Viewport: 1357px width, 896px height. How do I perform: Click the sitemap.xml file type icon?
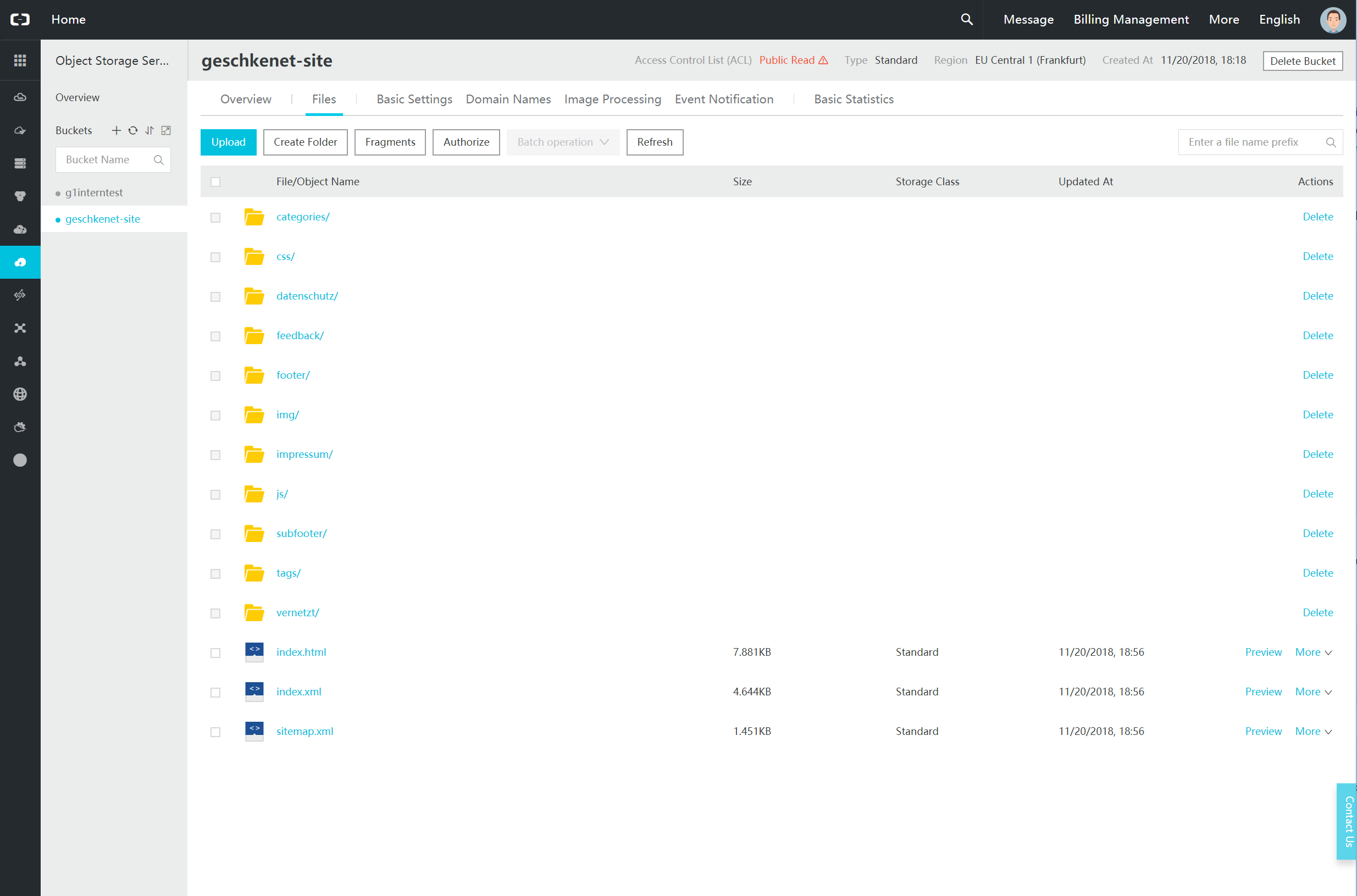pyautogui.click(x=254, y=732)
